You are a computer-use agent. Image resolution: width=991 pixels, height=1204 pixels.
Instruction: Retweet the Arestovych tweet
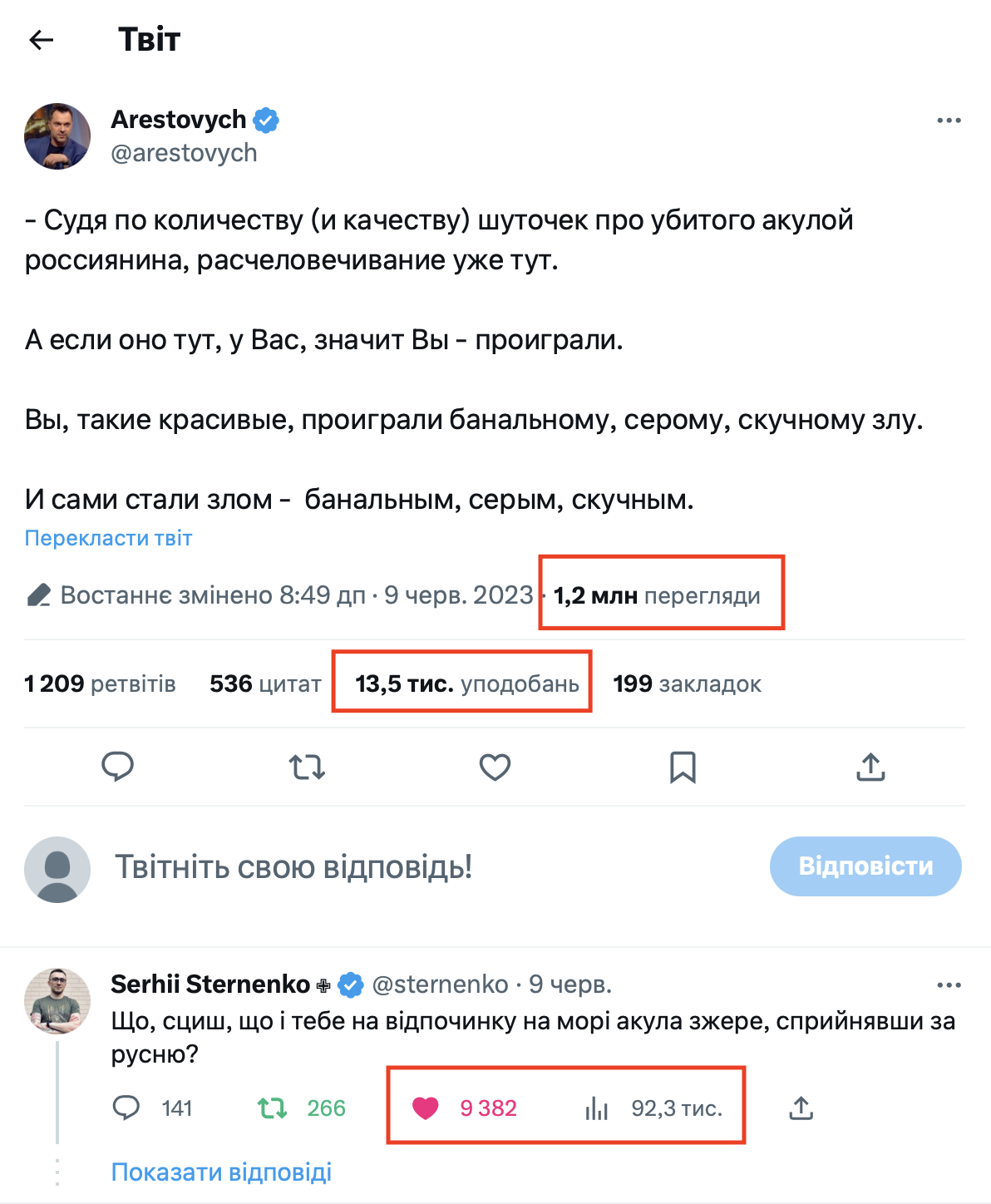307,767
